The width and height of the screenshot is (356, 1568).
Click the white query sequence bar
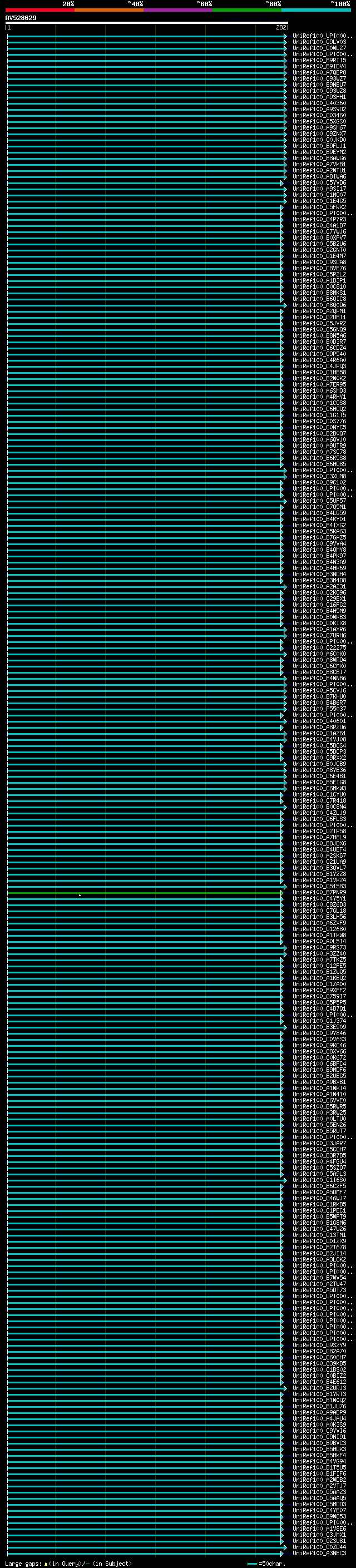click(147, 22)
